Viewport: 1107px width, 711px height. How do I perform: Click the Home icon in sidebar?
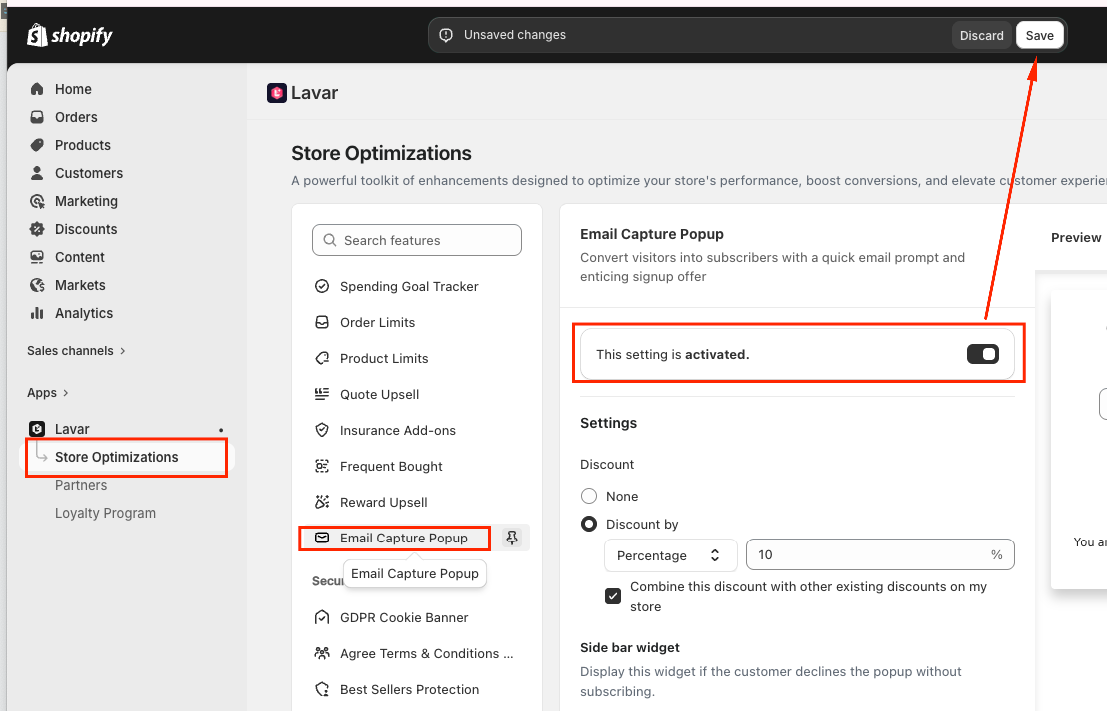pyautogui.click(x=37, y=89)
